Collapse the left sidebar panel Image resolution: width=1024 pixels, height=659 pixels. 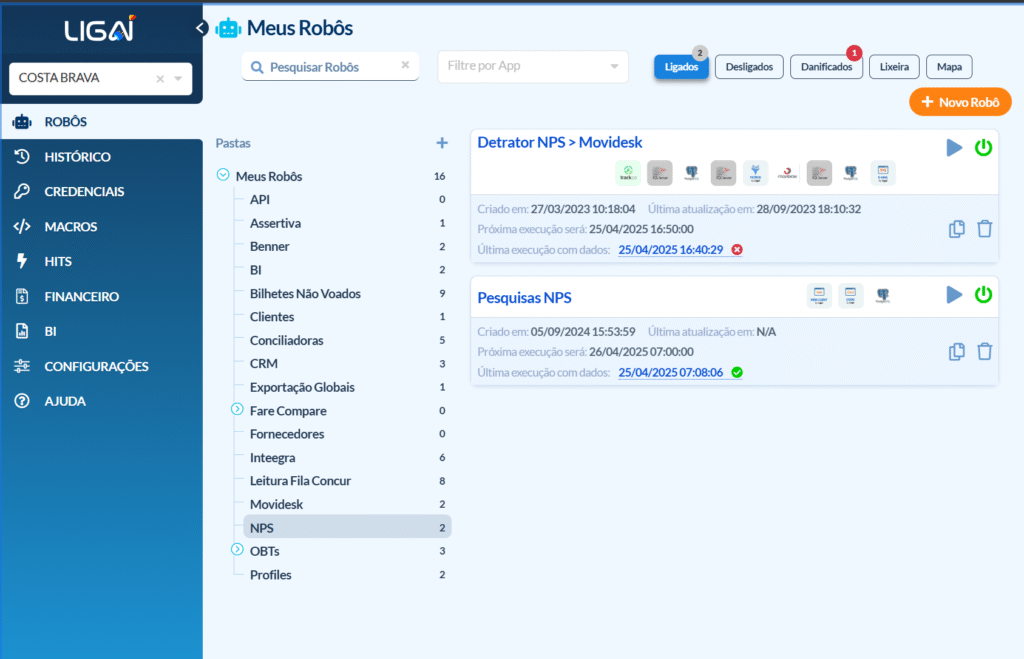[202, 28]
